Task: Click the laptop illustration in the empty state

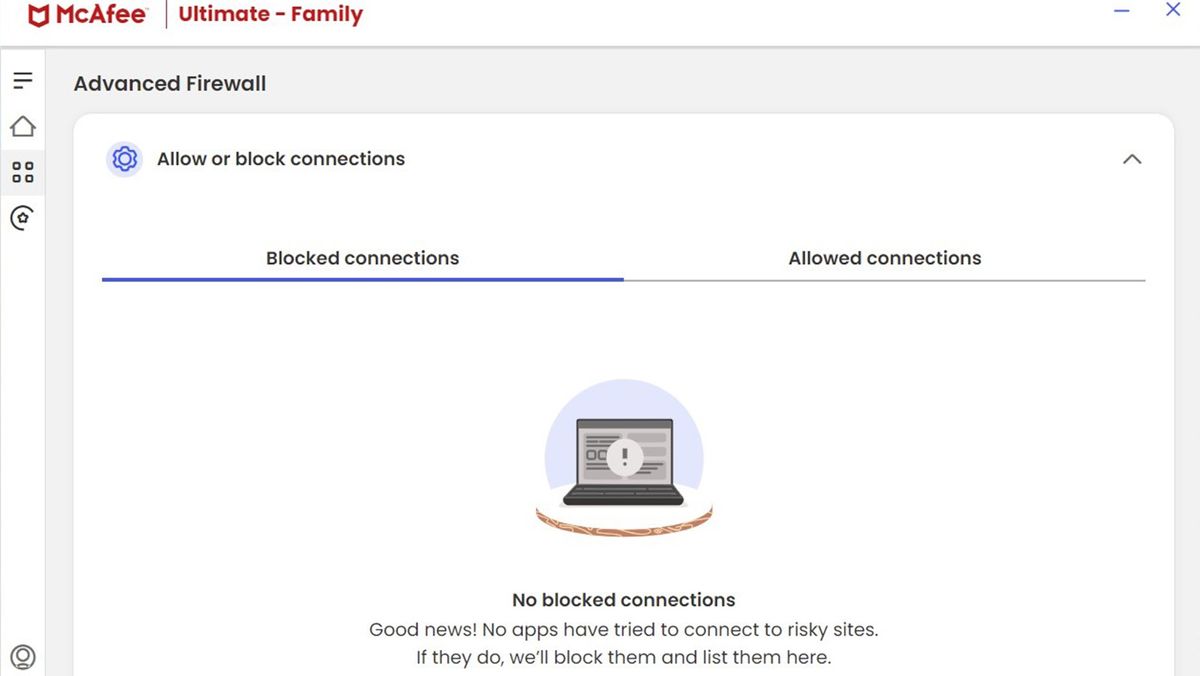Action: click(x=624, y=458)
